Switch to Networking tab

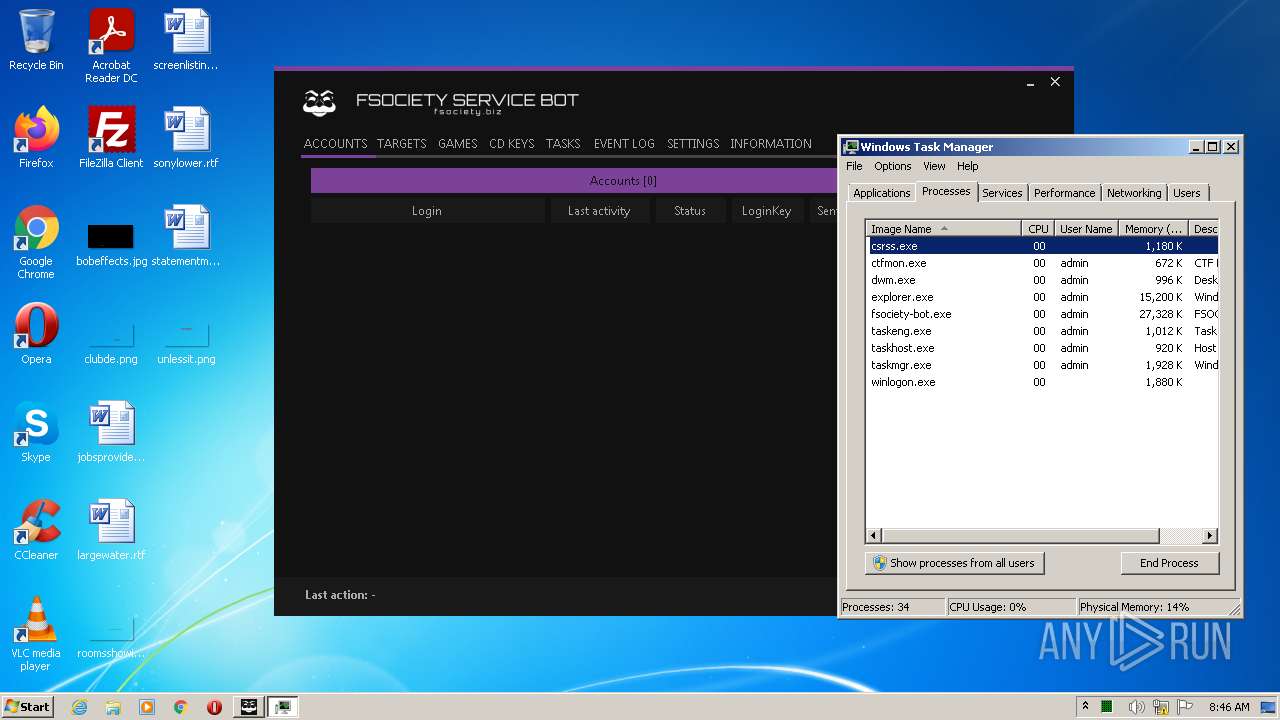pos(1134,193)
